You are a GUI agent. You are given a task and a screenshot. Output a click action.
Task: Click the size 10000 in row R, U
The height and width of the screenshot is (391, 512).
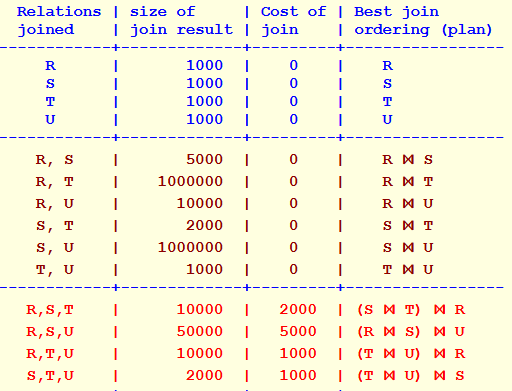tap(199, 203)
